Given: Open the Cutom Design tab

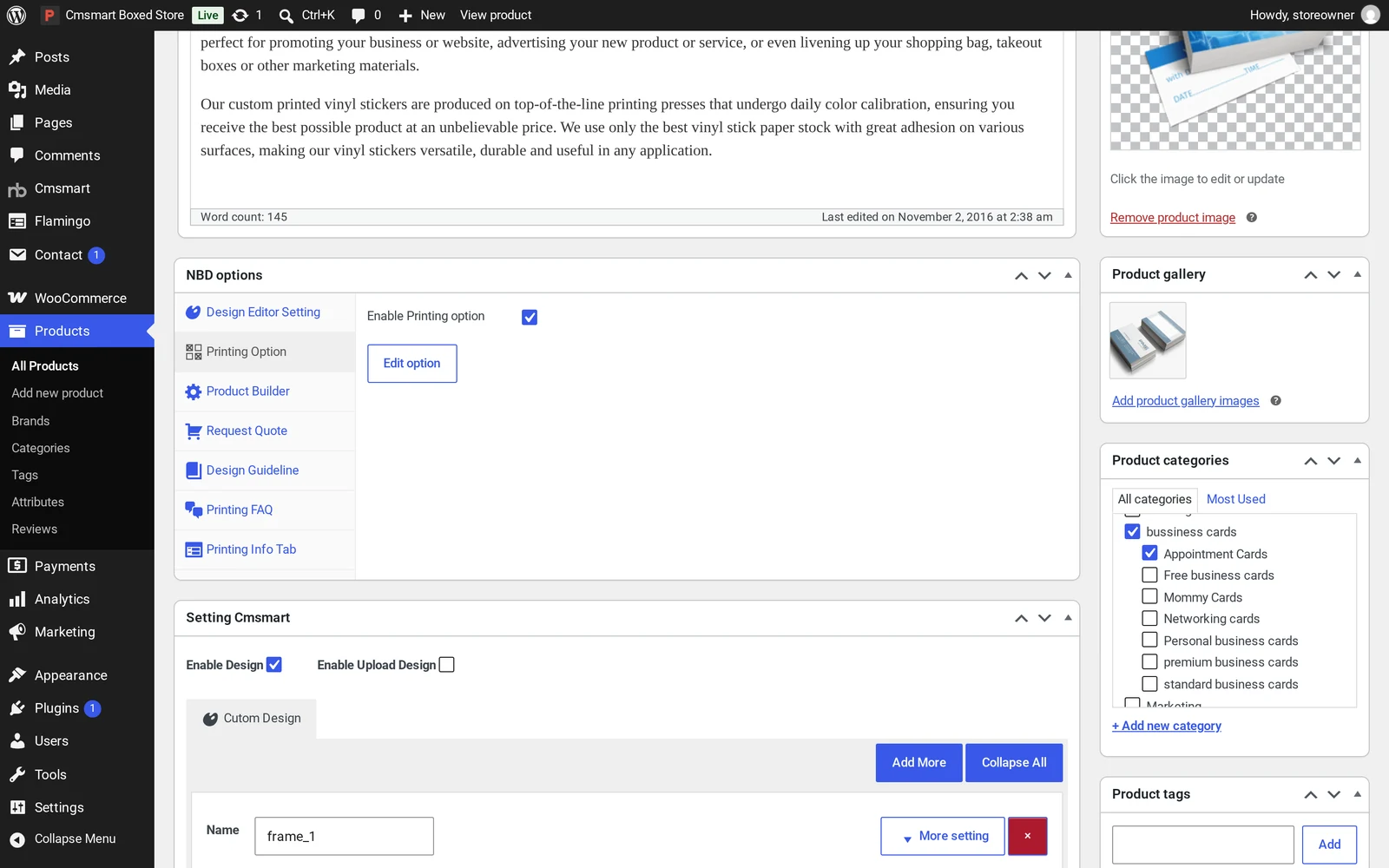Looking at the screenshot, I should 252,719.
